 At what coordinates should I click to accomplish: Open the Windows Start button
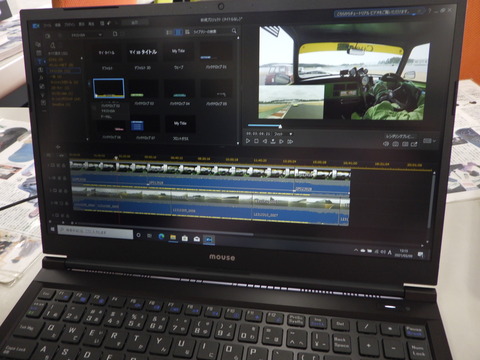[53, 230]
